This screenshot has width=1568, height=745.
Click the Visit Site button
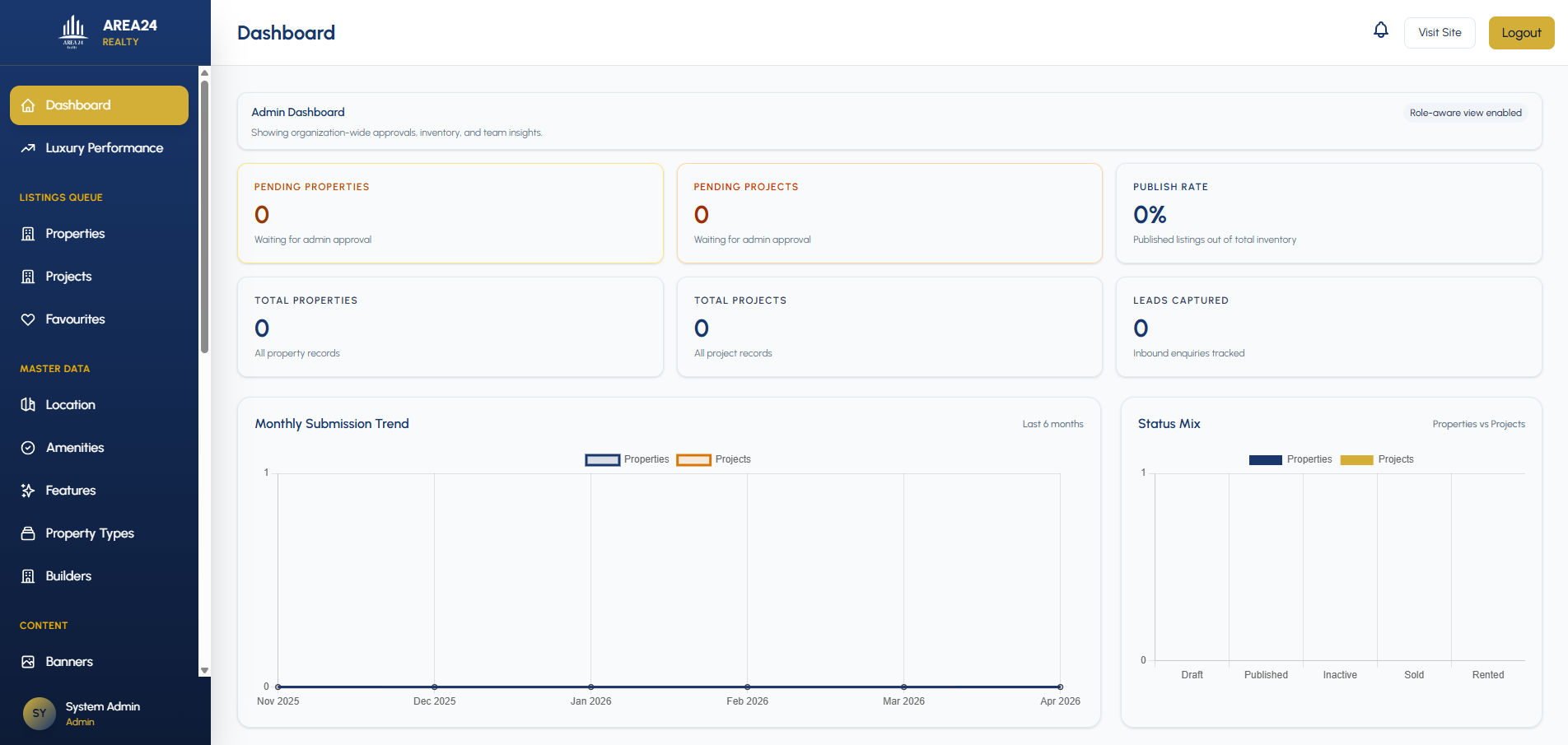pyautogui.click(x=1440, y=33)
